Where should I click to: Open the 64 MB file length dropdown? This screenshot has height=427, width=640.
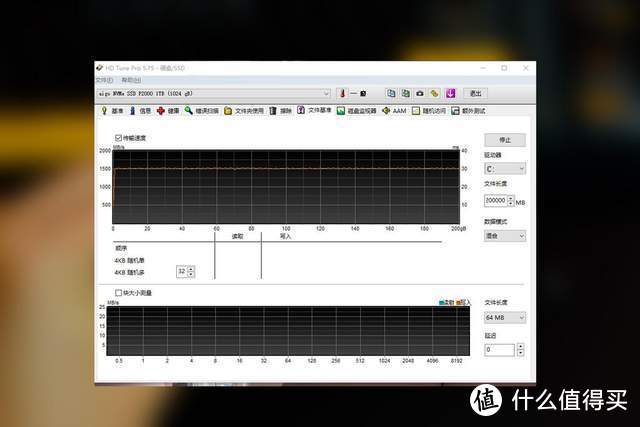(x=505, y=317)
